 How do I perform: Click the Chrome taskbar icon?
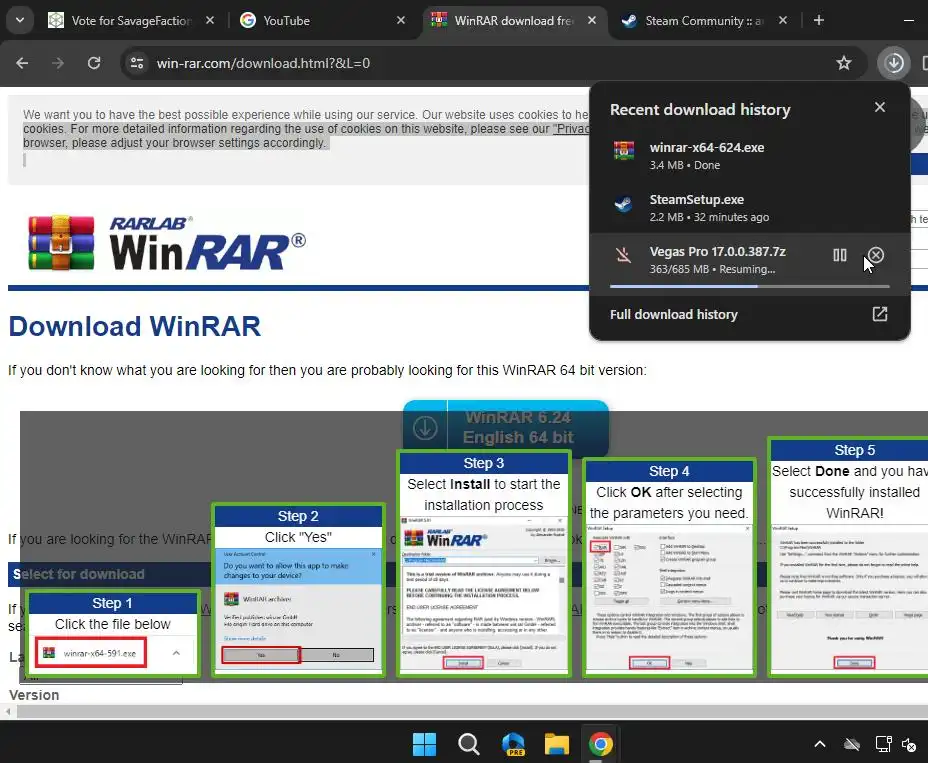601,744
